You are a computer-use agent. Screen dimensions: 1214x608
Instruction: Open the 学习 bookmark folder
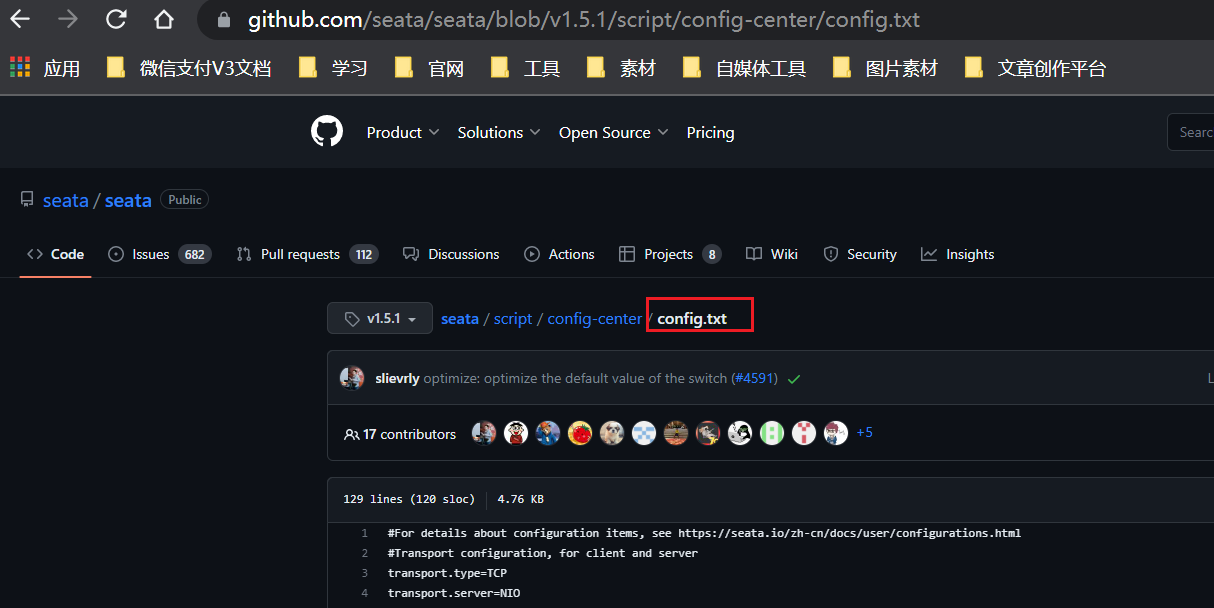click(x=333, y=68)
